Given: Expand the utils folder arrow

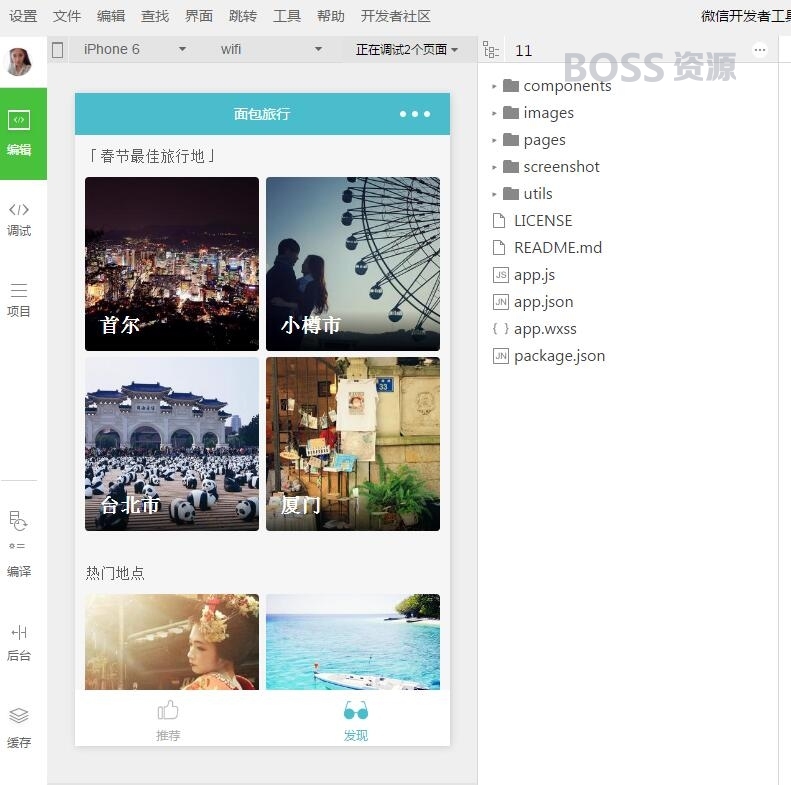Looking at the screenshot, I should point(494,194).
